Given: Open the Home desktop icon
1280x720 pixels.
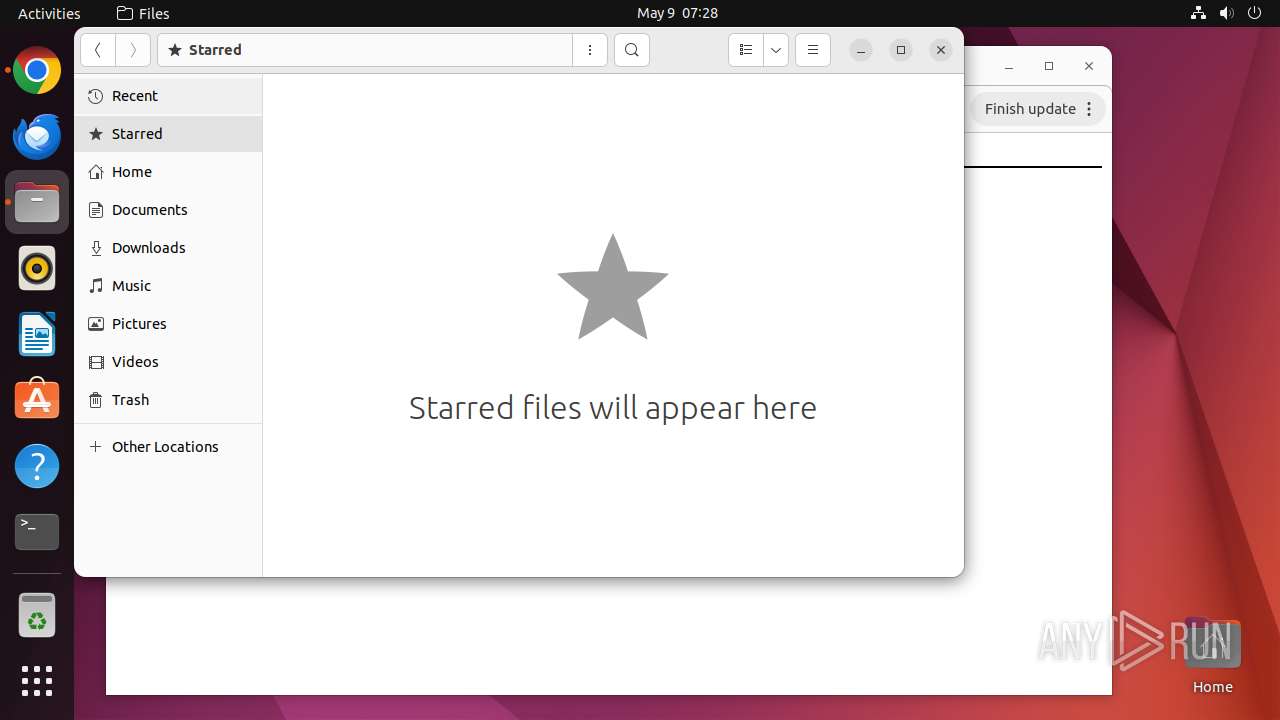Looking at the screenshot, I should [x=1212, y=657].
